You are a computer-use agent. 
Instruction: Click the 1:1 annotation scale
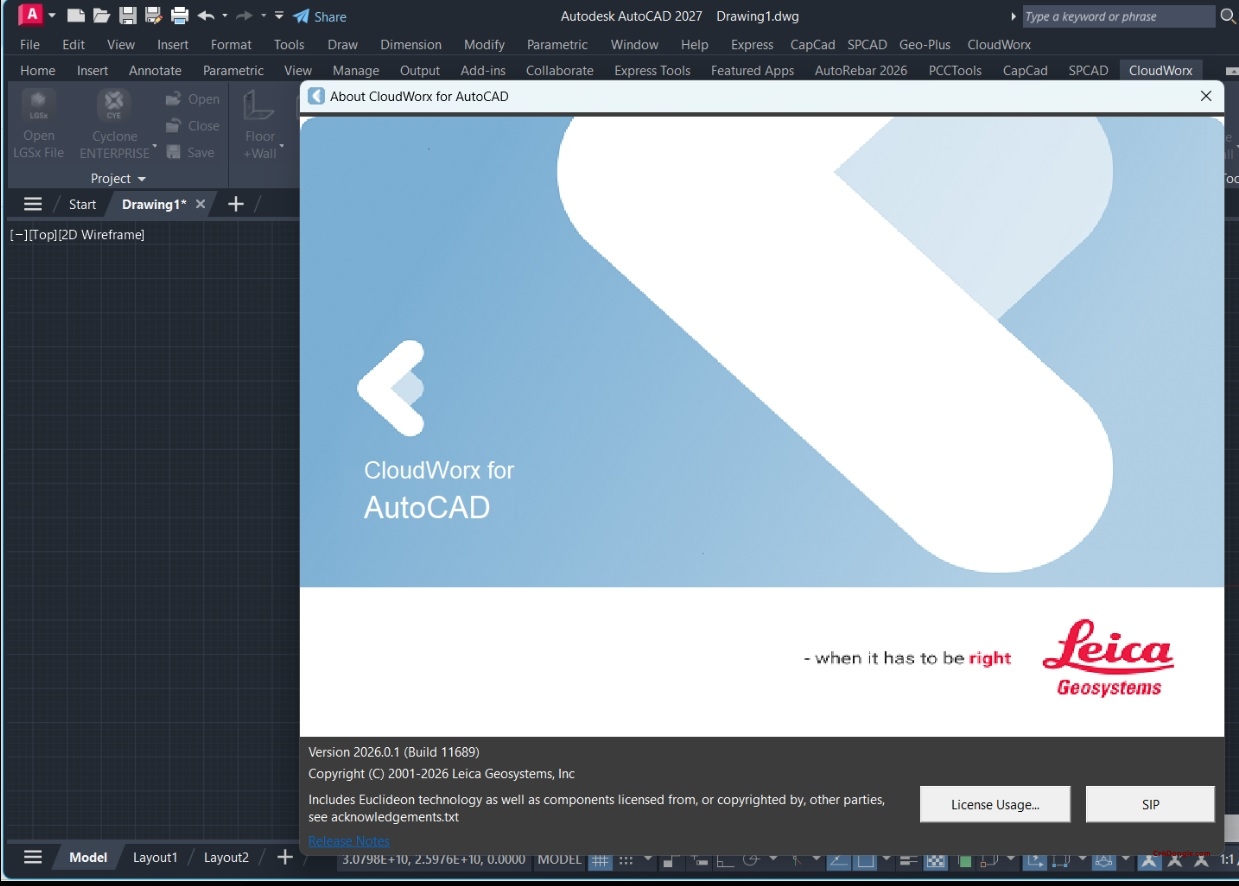coord(1227,860)
